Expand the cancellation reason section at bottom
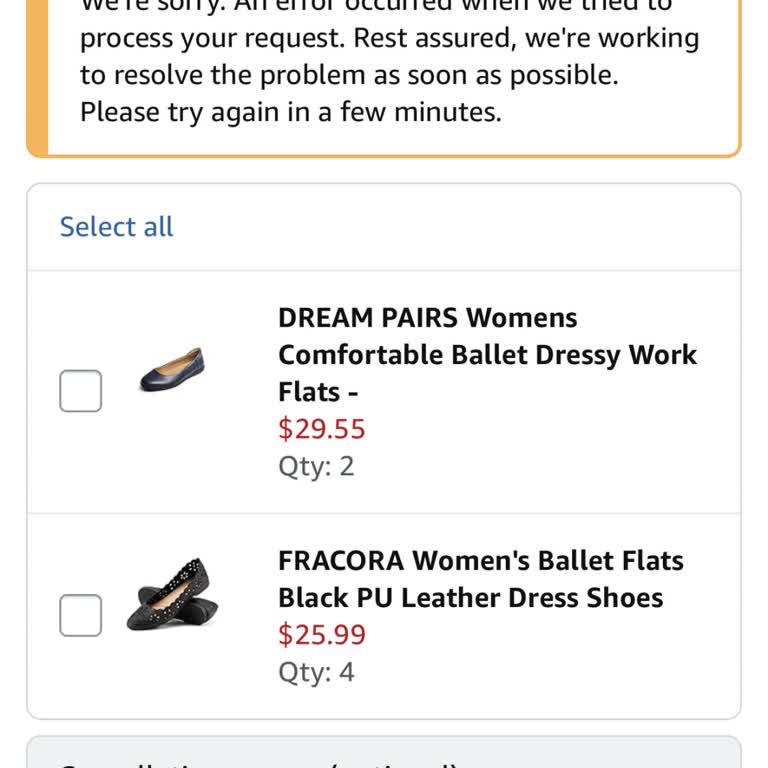768x768 pixels. 384,756
